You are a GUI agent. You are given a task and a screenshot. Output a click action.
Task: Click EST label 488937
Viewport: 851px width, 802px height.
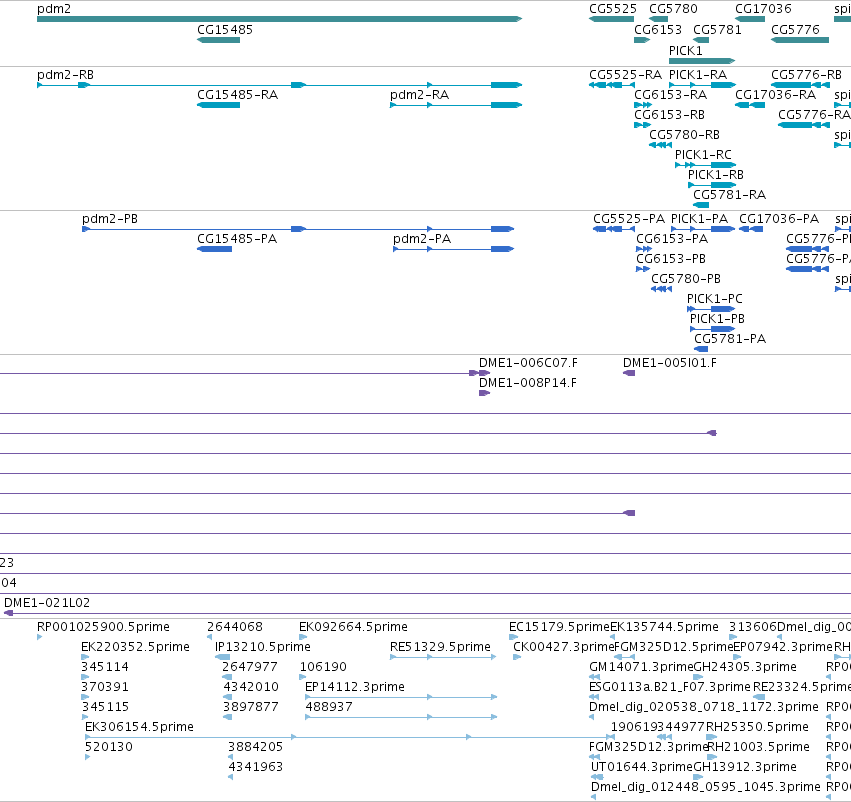(329, 707)
